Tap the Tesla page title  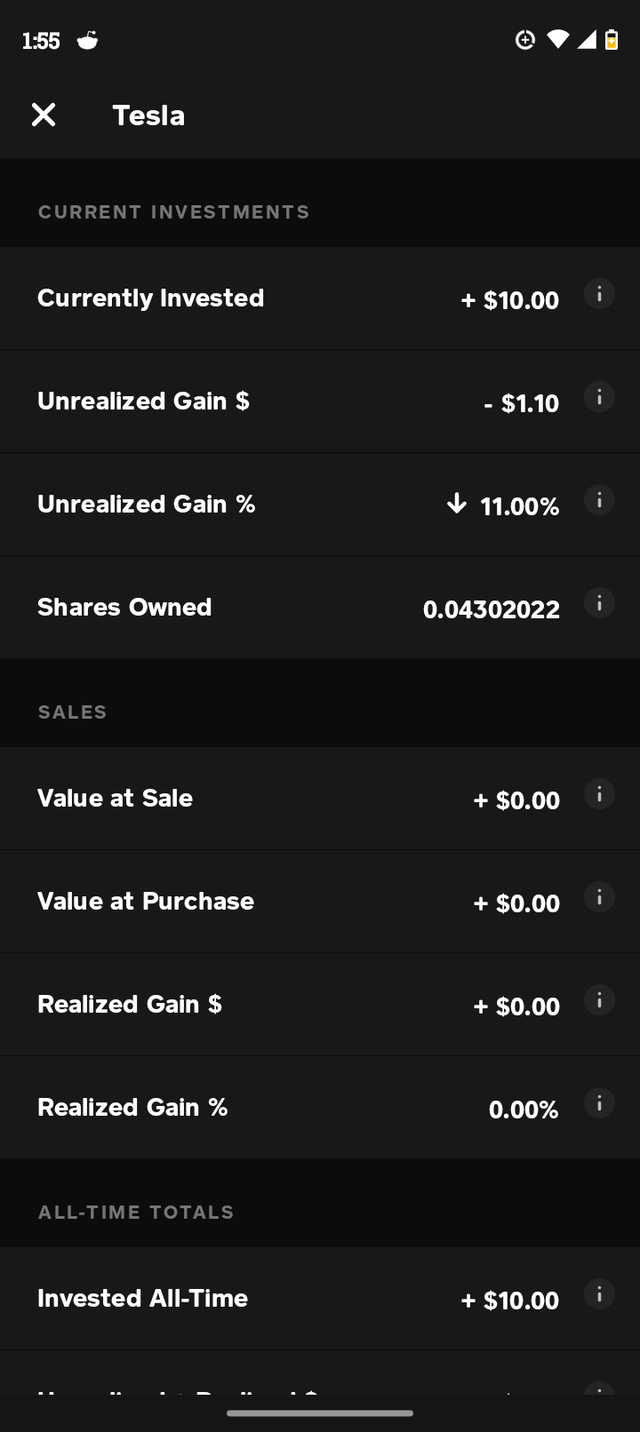(x=148, y=115)
